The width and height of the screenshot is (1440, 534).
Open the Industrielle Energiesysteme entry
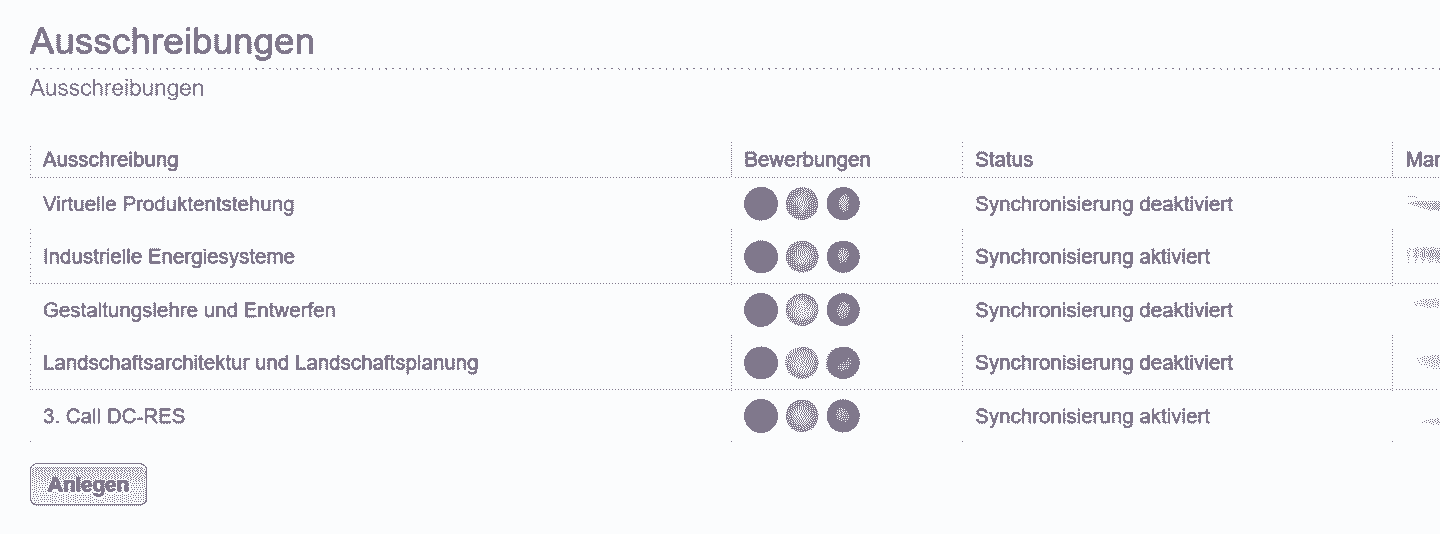[x=168, y=257]
